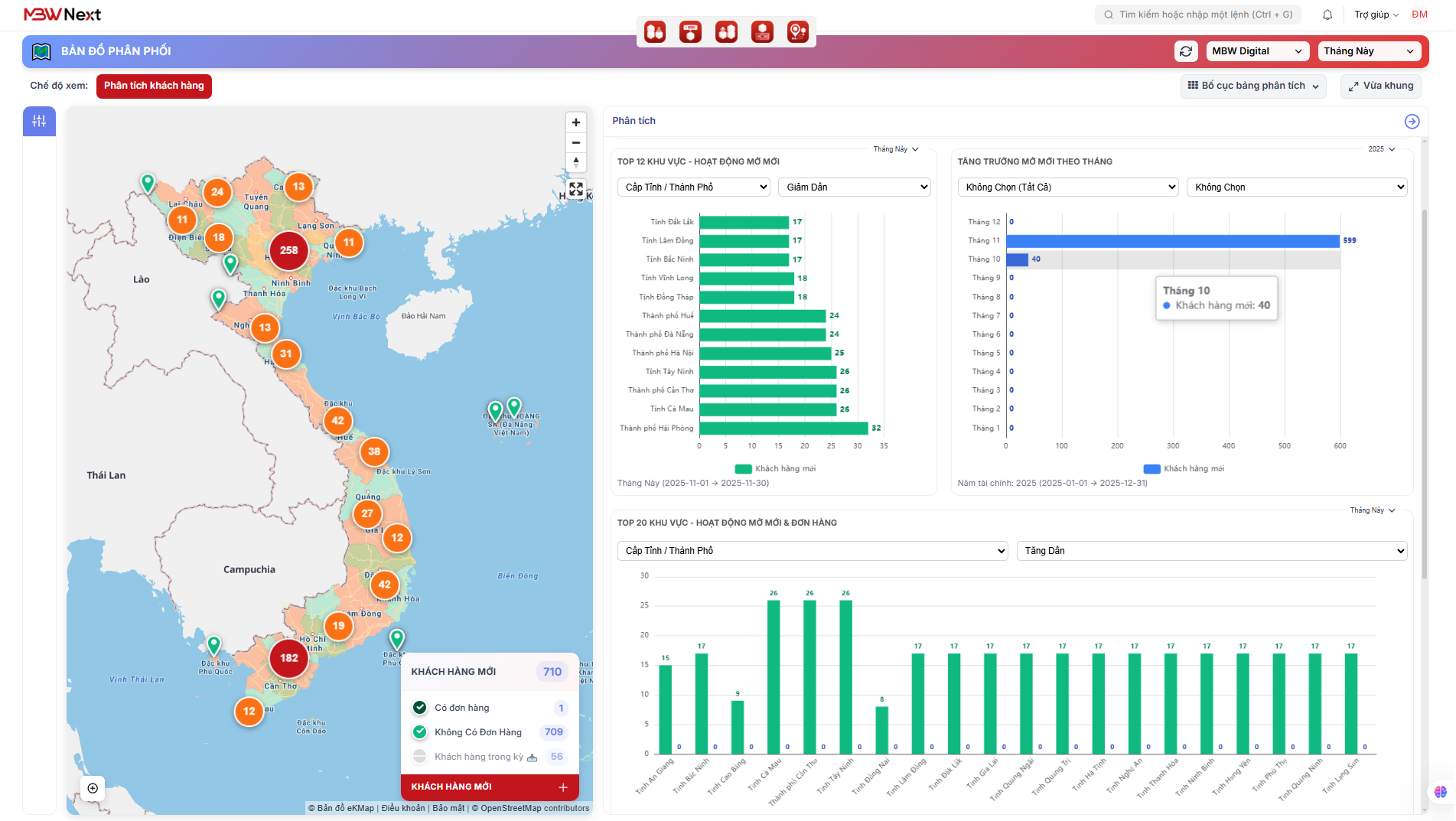Toggle the Có đơn hàng checkbox
Image resolution: width=1456 pixels, height=821 pixels.
[420, 708]
